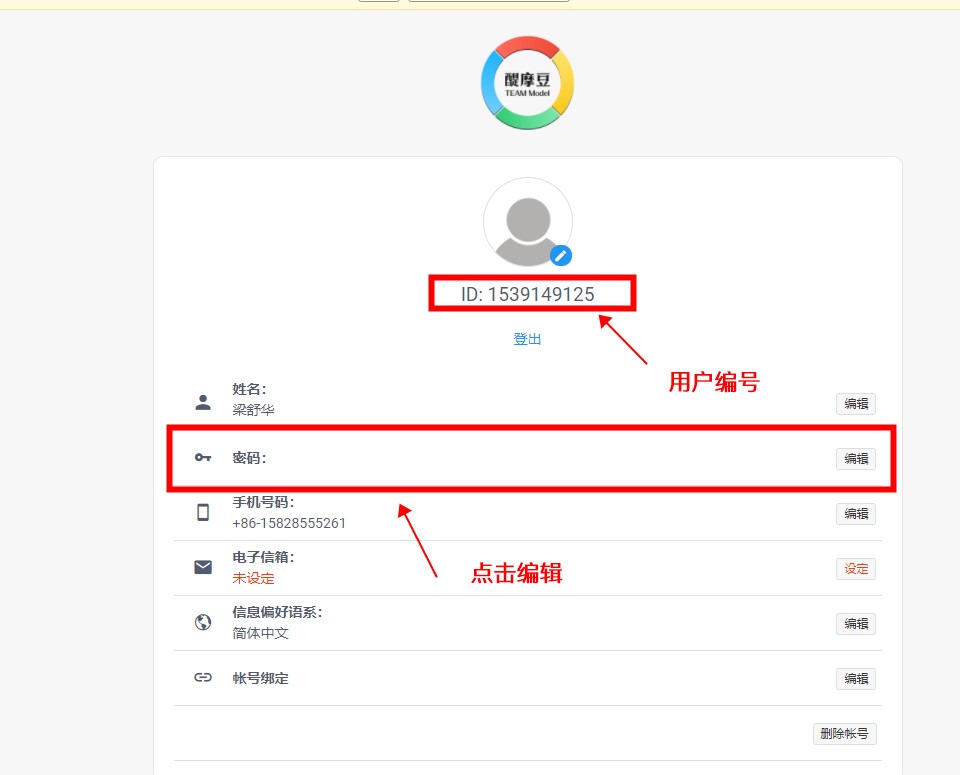This screenshot has width=960, height=775.
Task: Open 编辑 for 帐号绑定
Action: click(x=856, y=679)
